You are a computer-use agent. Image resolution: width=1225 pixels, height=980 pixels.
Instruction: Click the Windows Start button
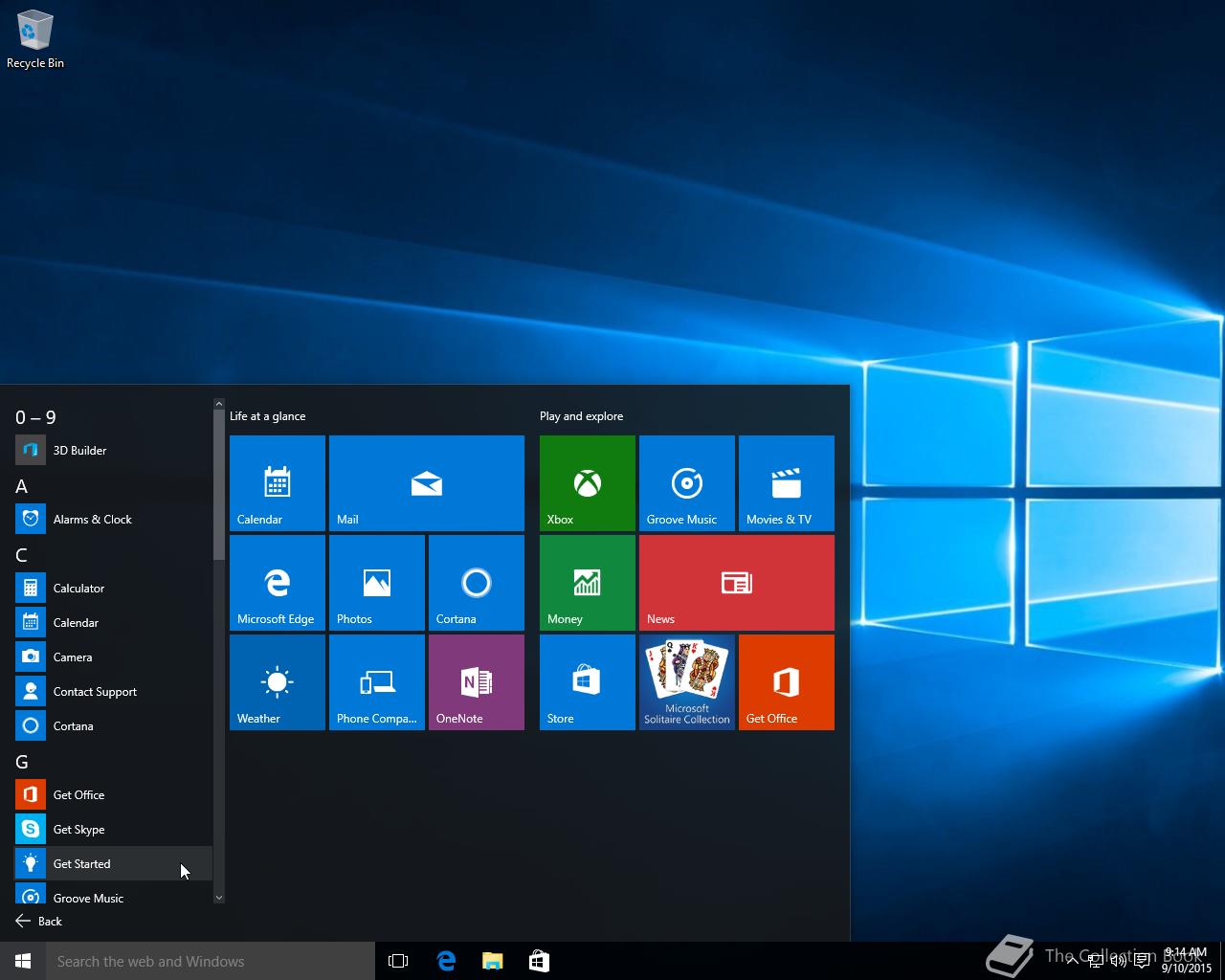point(23,961)
